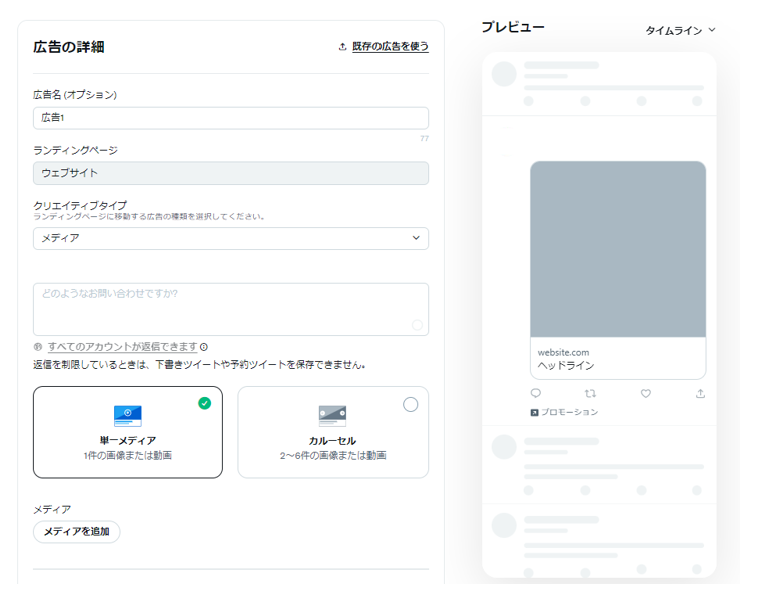Click the retweet icon in preview tweet
Viewport: 758px width, 590px height.
point(590,394)
